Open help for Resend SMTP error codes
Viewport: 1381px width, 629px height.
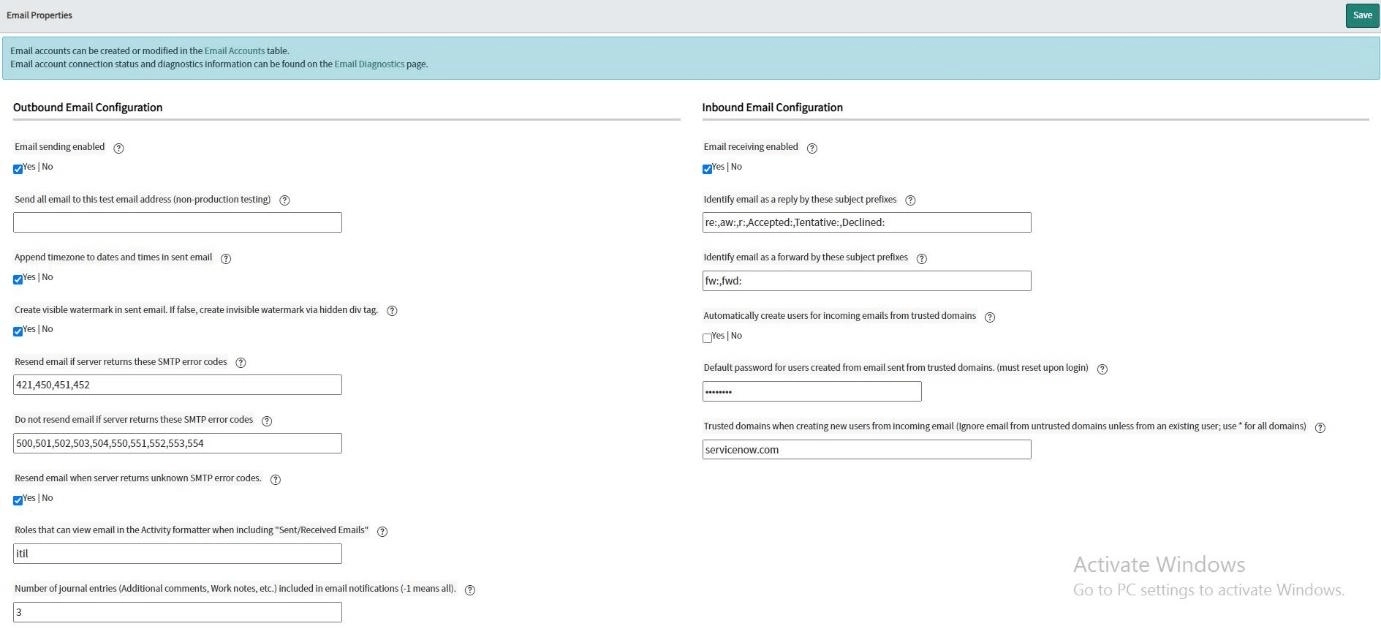(x=240, y=363)
